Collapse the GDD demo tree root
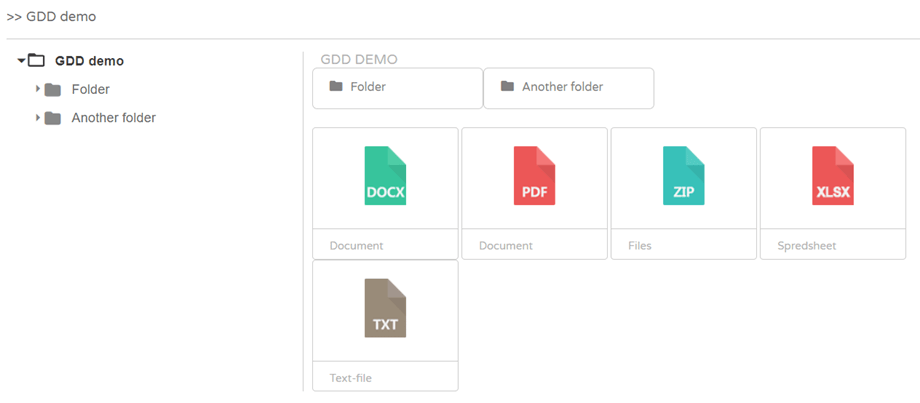This screenshot has height=403, width=920. (x=21, y=61)
